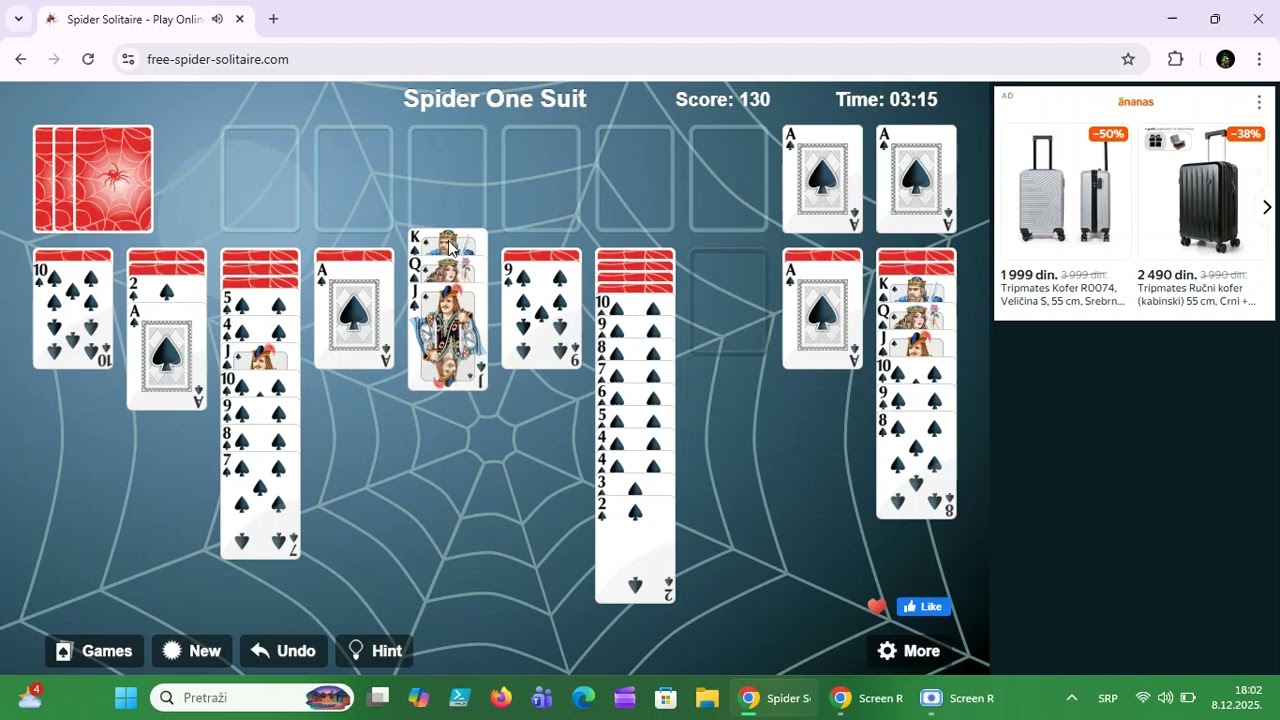Image resolution: width=1280 pixels, height=720 pixels.
Task: Open Microsoft Teams in taskbar
Action: [542, 698]
